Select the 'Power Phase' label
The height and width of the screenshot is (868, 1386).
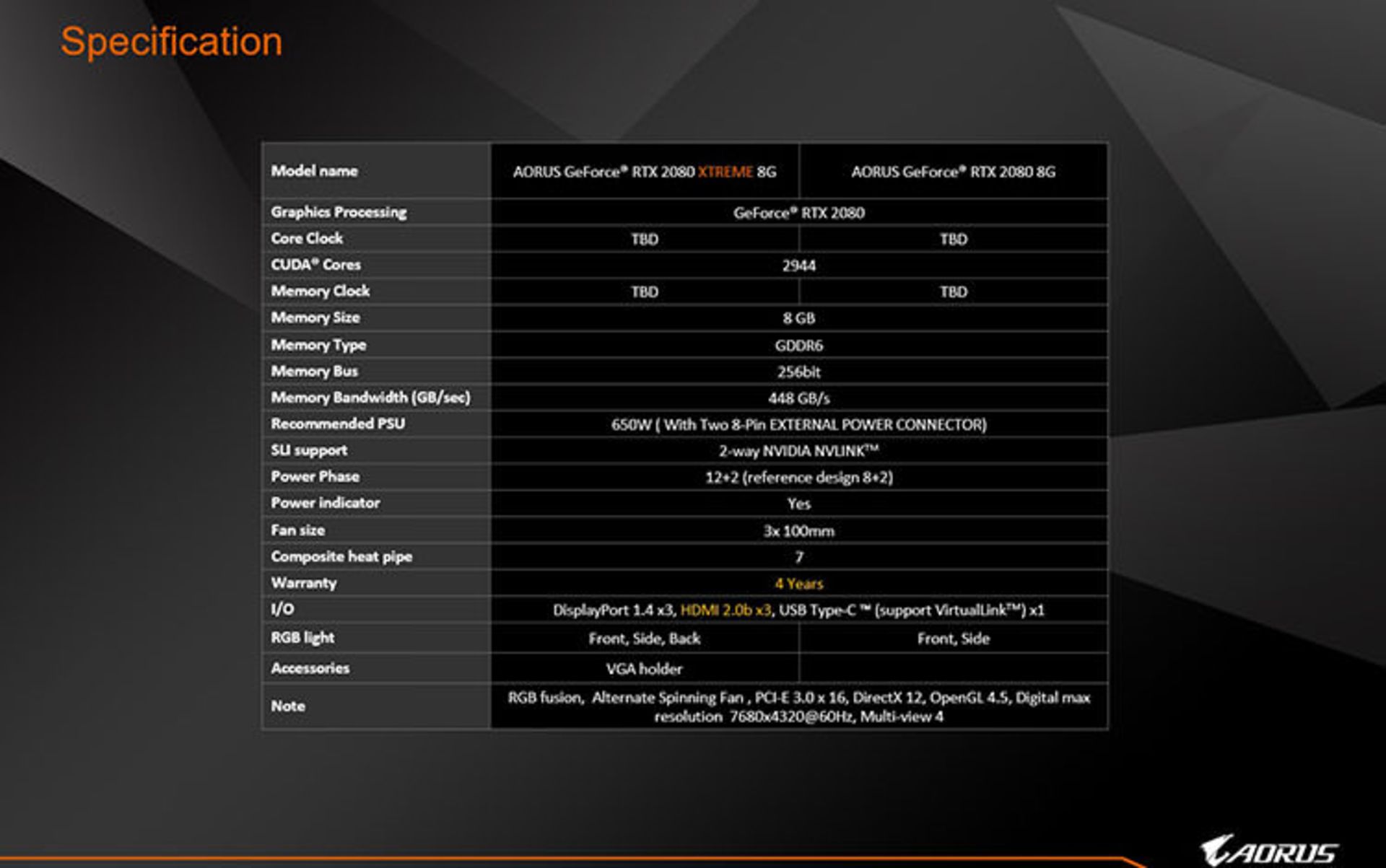(315, 476)
